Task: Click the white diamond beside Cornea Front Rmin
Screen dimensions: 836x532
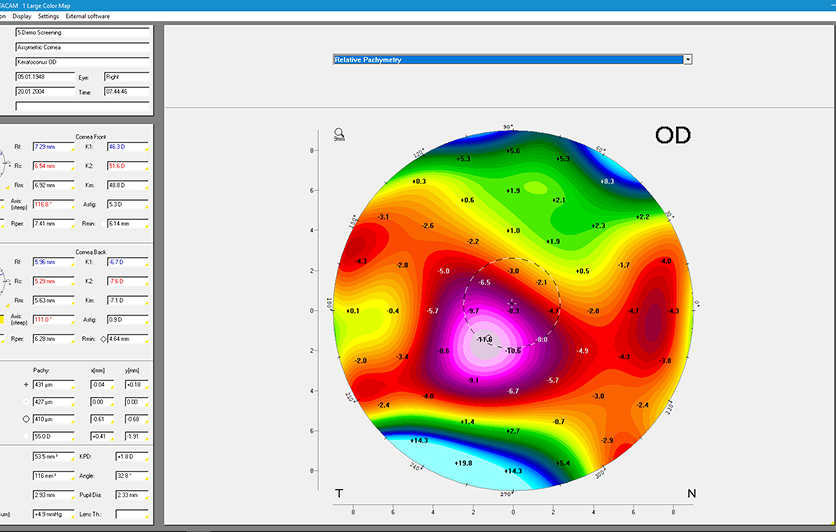Action: tap(103, 224)
